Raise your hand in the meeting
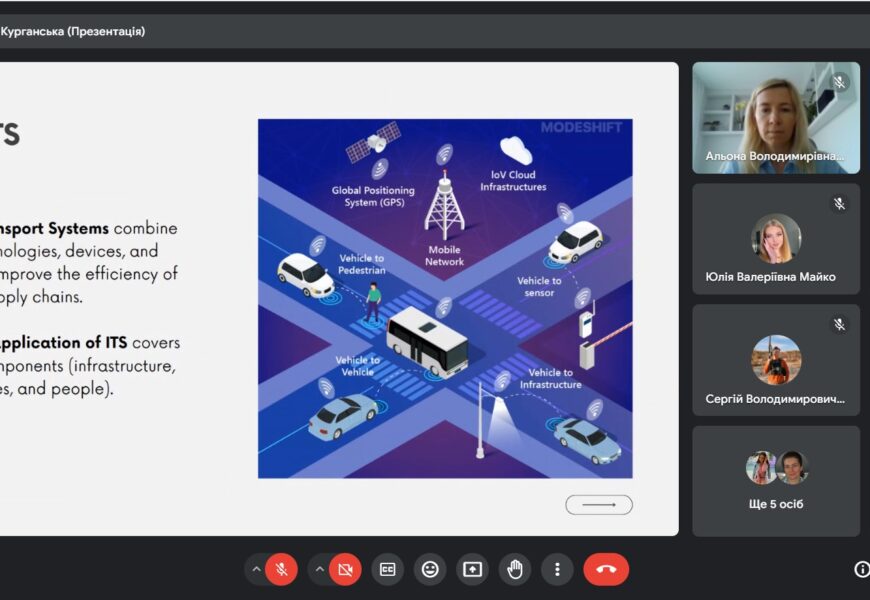This screenshot has width=870, height=600. click(x=515, y=569)
